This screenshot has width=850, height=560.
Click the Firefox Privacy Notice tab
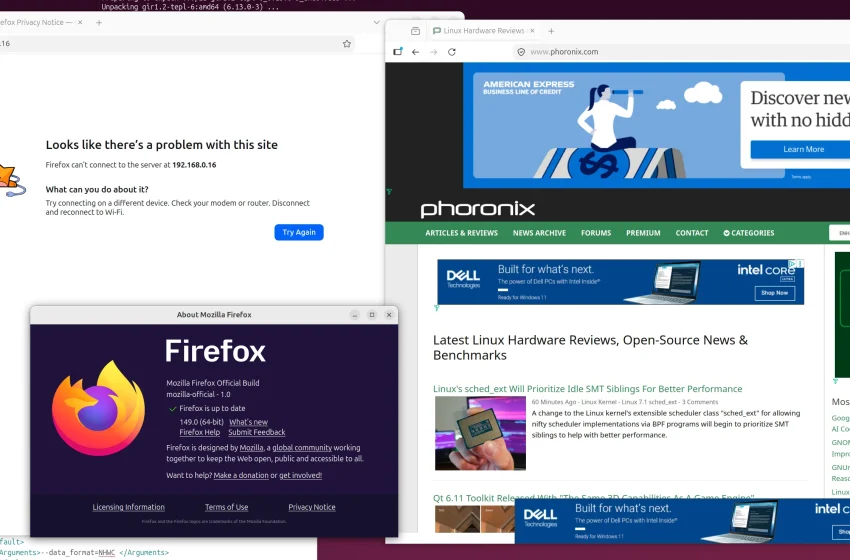click(39, 22)
